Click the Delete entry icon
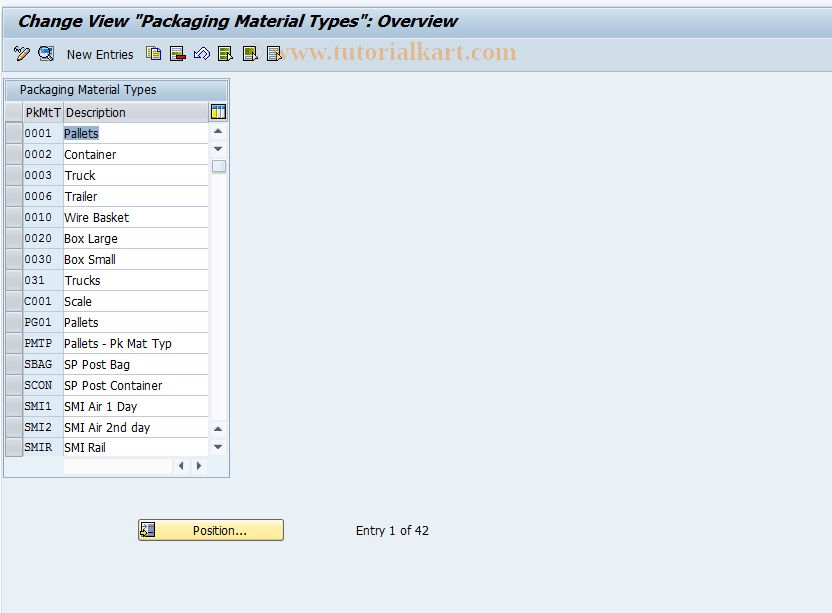832x613 pixels. [178, 54]
